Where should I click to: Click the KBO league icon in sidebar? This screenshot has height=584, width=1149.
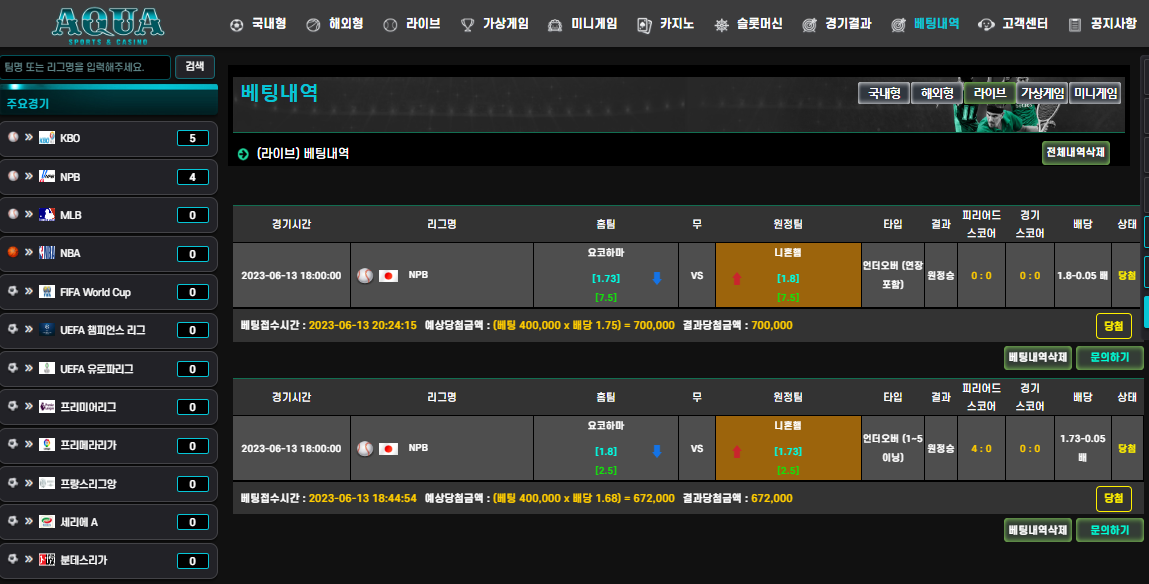pyautogui.click(x=46, y=138)
